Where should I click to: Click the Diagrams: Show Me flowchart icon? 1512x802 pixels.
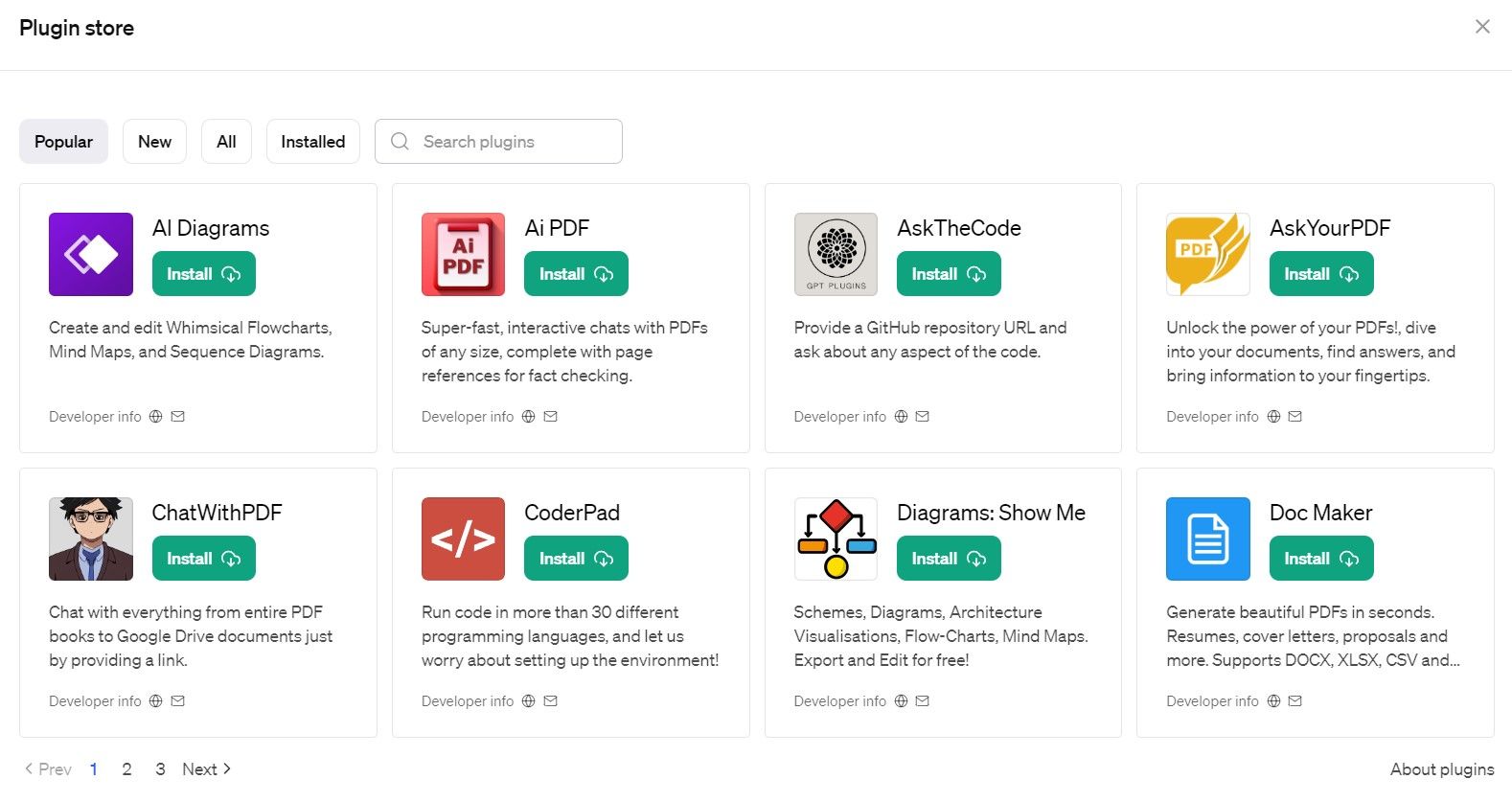click(x=836, y=538)
